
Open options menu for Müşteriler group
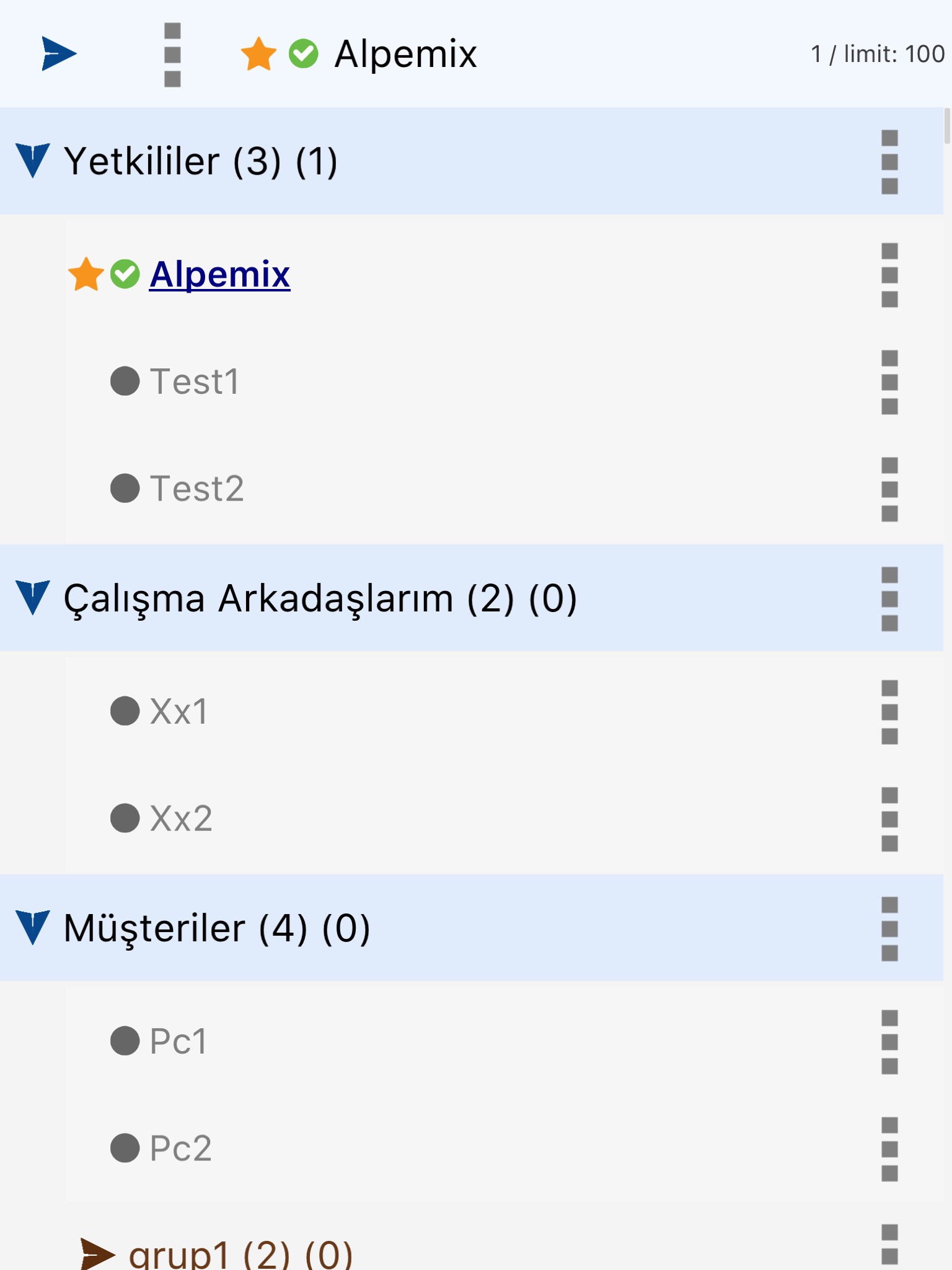point(889,928)
